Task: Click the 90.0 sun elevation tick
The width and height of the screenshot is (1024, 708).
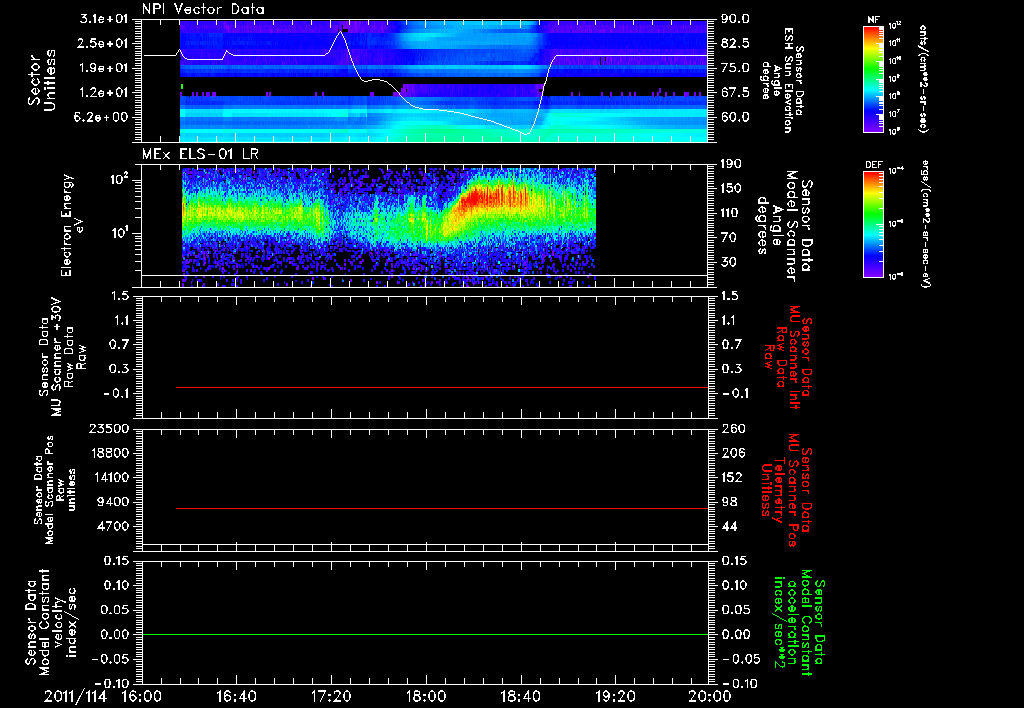Action: click(x=735, y=19)
